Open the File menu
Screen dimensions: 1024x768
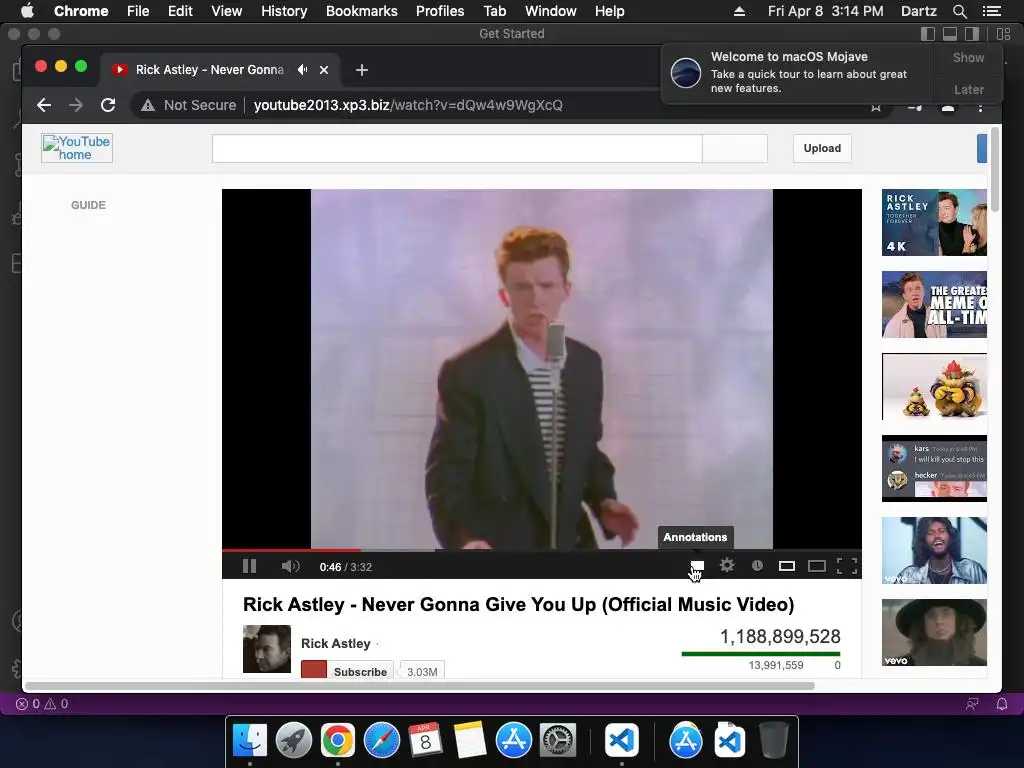tap(138, 11)
